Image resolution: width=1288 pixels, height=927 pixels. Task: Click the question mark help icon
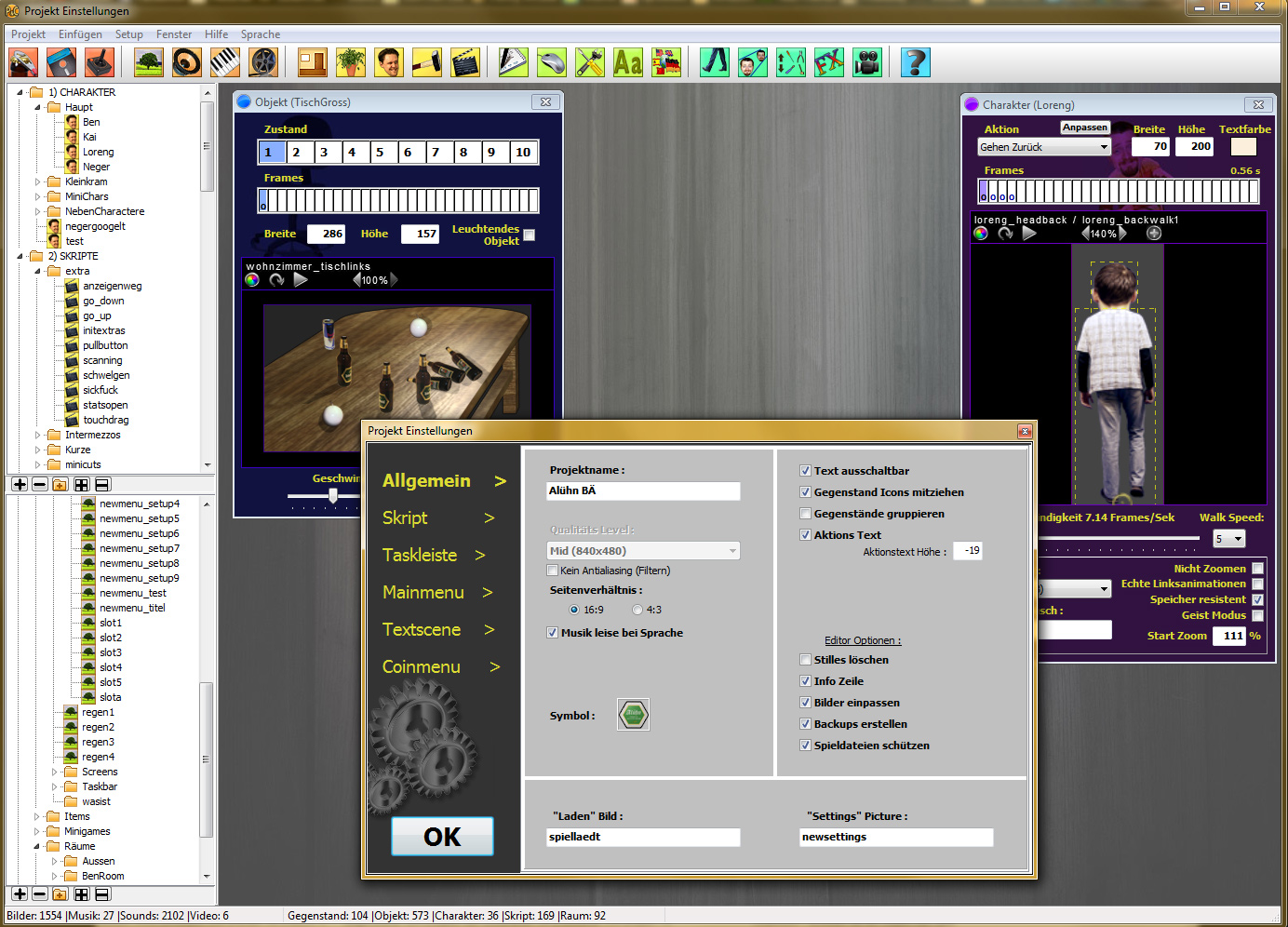tap(915, 62)
